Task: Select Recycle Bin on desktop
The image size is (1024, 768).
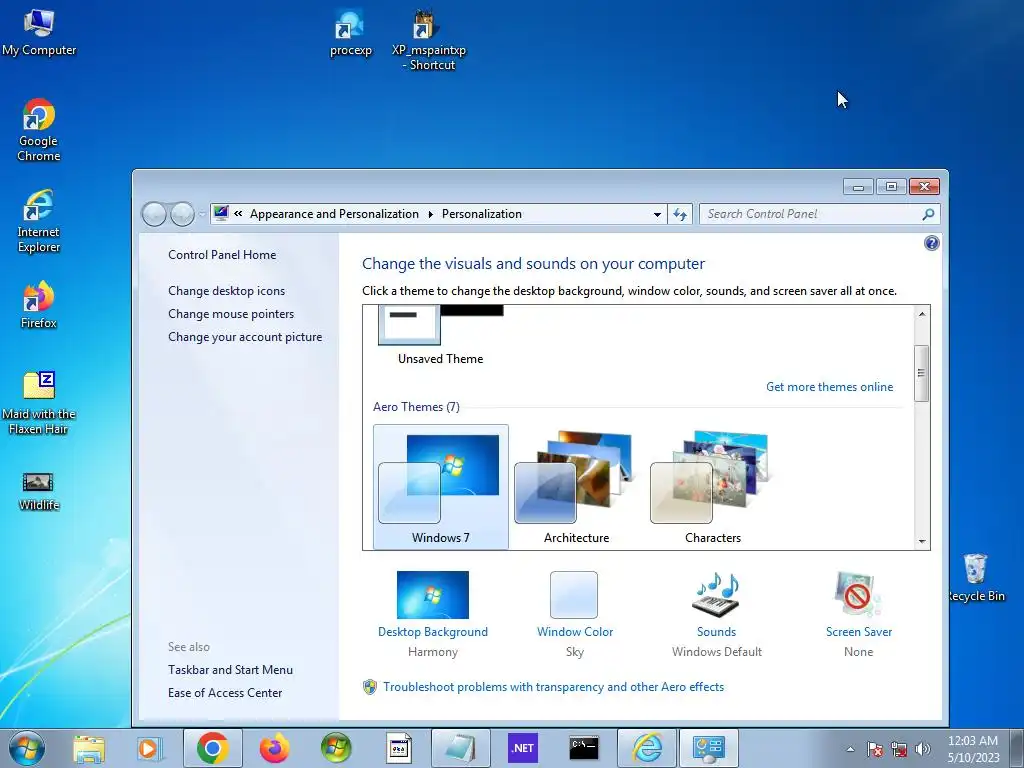Action: (976, 578)
